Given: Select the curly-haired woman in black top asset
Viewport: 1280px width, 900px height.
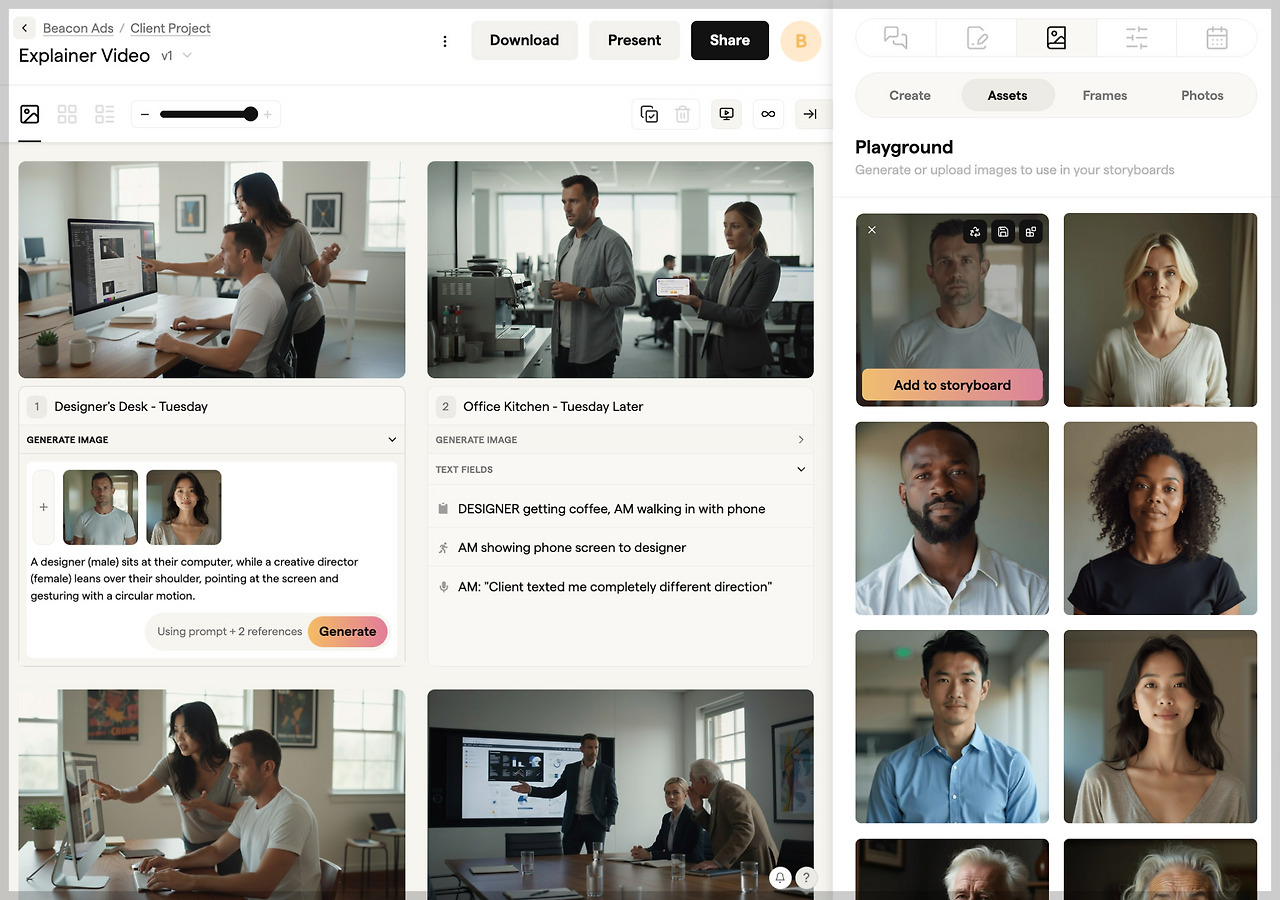Looking at the screenshot, I should coord(1160,518).
